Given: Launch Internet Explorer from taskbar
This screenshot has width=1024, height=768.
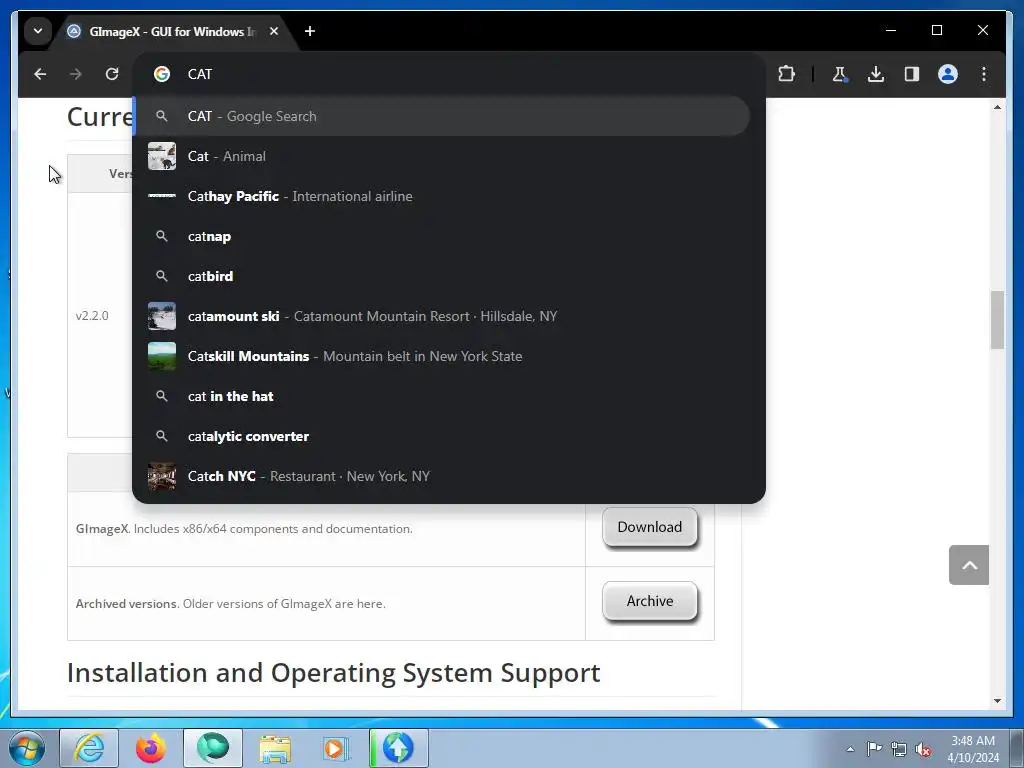Looking at the screenshot, I should 89,748.
